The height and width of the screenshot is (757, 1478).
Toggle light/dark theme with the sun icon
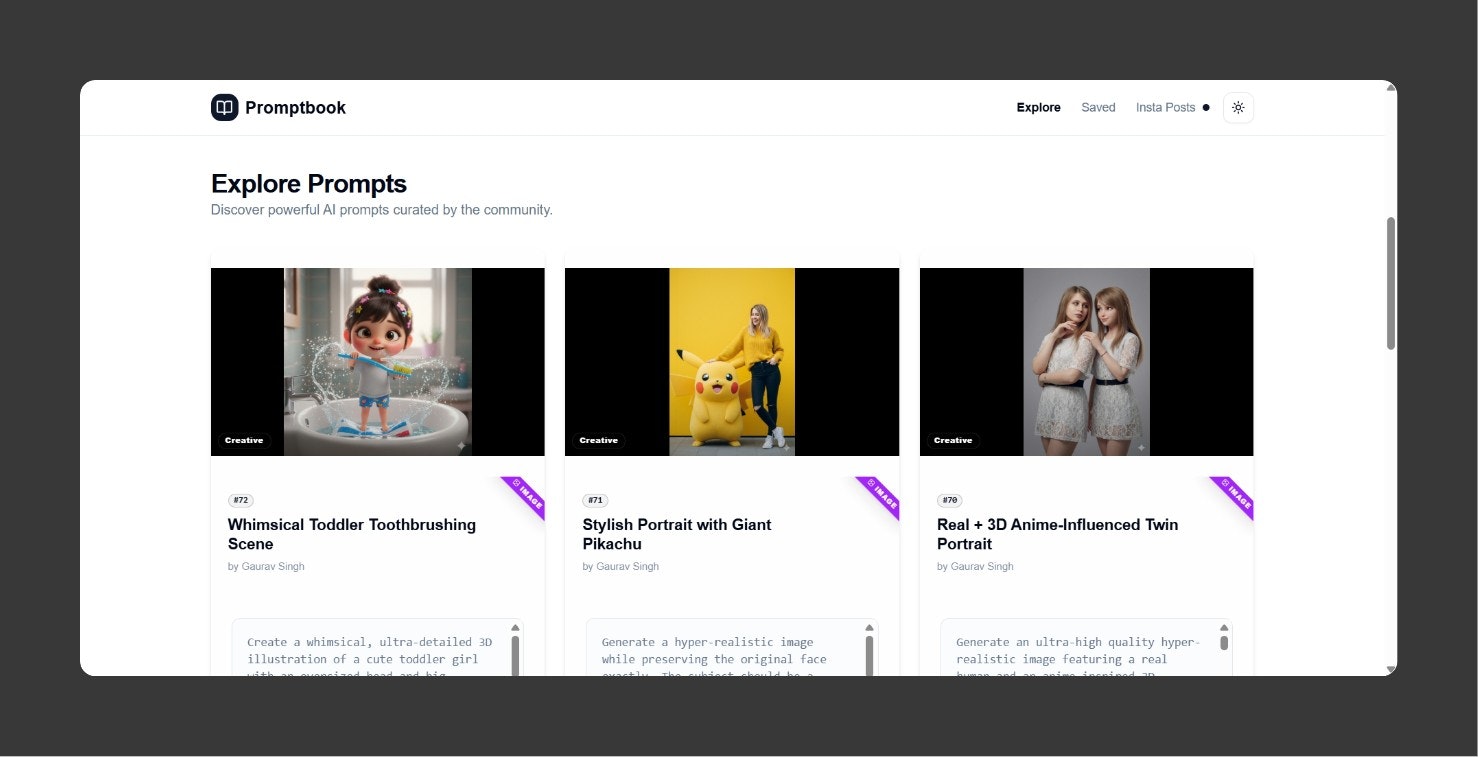[x=1238, y=107]
